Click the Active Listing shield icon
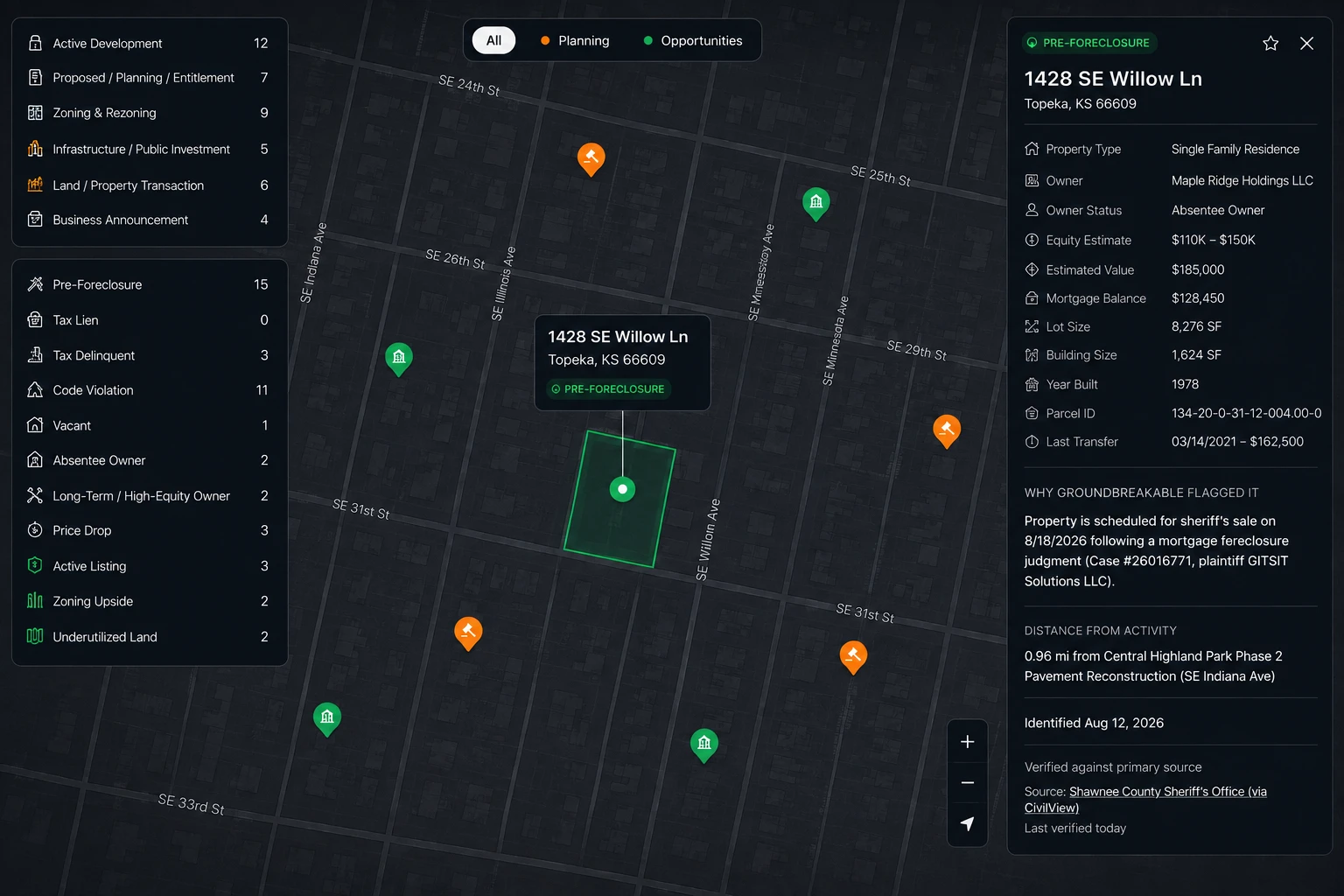The height and width of the screenshot is (896, 1344). pyautogui.click(x=35, y=565)
